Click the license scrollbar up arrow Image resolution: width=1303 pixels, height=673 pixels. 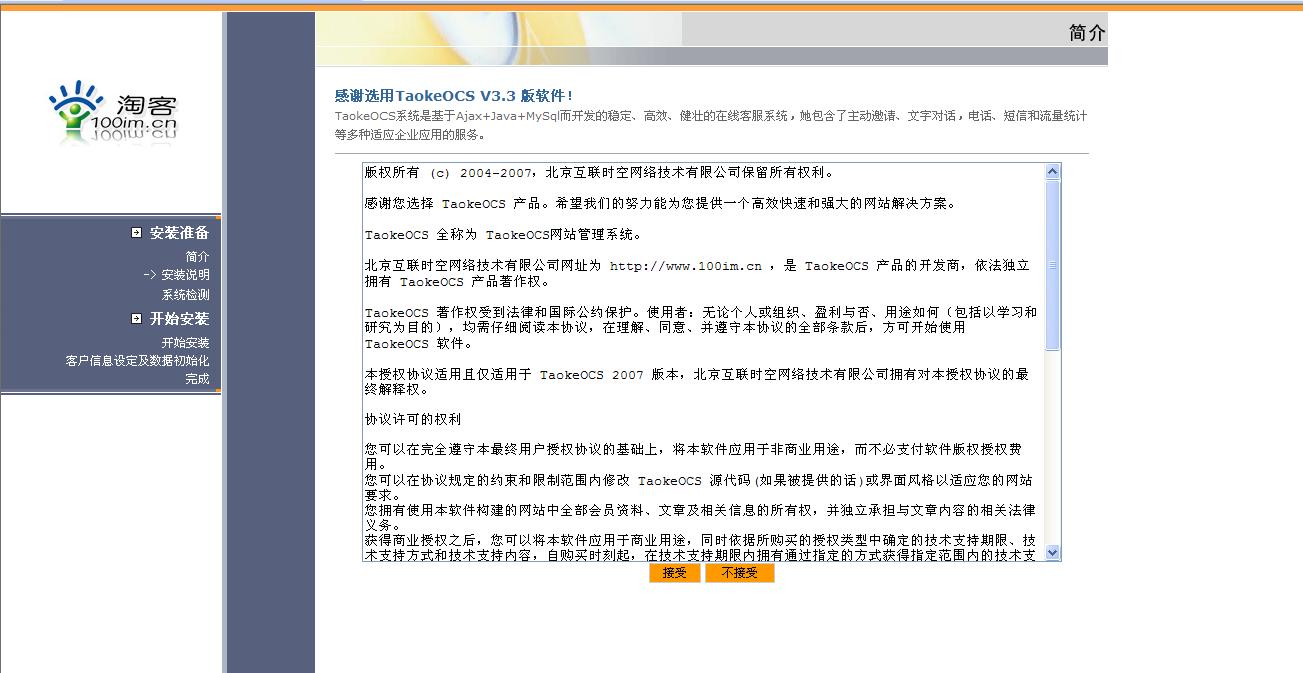click(1052, 172)
